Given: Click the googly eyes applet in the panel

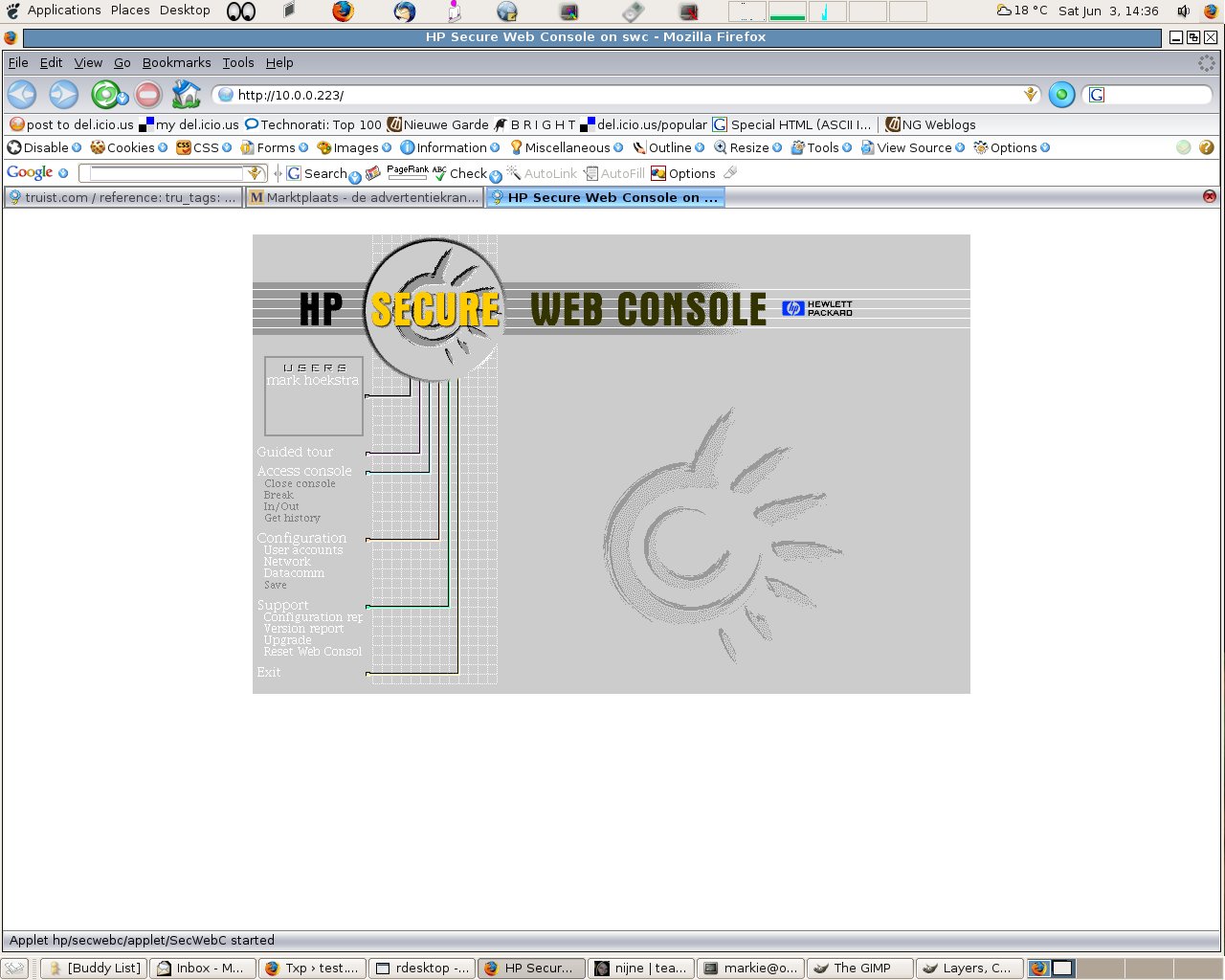Looking at the screenshot, I should (x=241, y=11).
